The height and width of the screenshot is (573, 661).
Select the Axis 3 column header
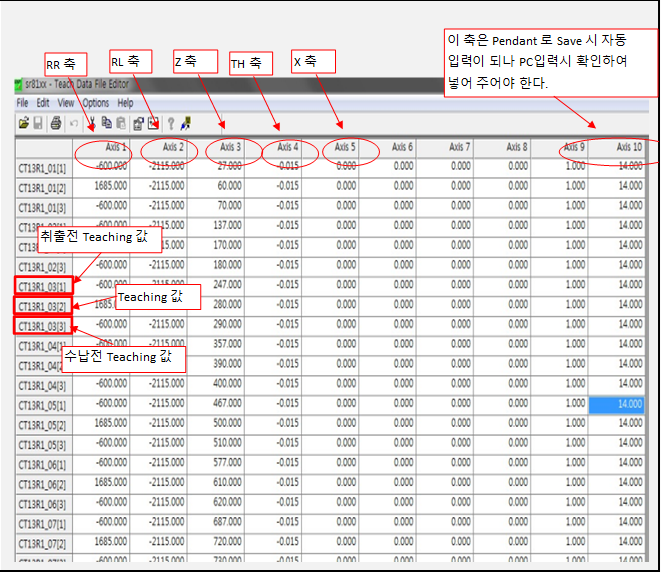[216, 147]
